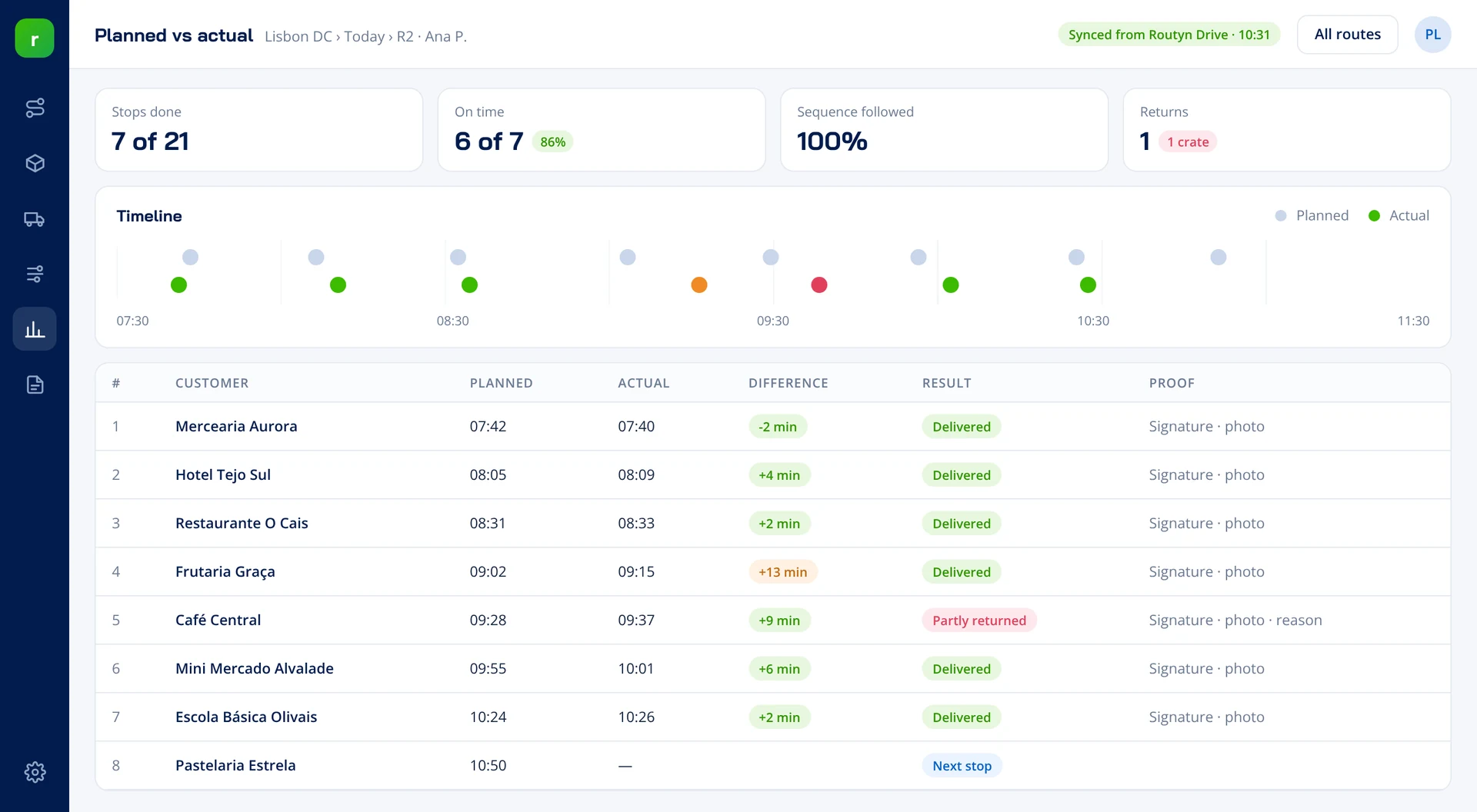
Task: Click the red actual marker on the timeline
Action: (819, 285)
